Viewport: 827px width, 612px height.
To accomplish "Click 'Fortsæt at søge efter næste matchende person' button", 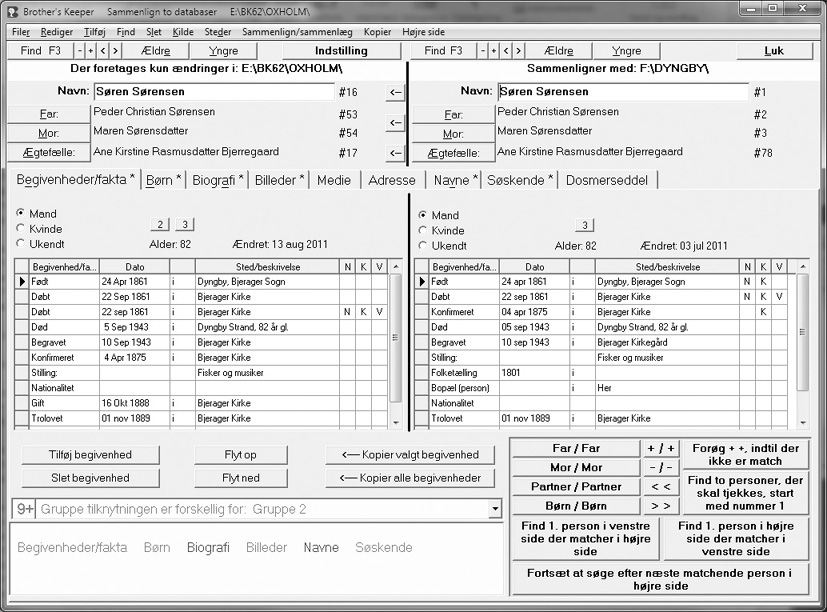I will (x=659, y=579).
